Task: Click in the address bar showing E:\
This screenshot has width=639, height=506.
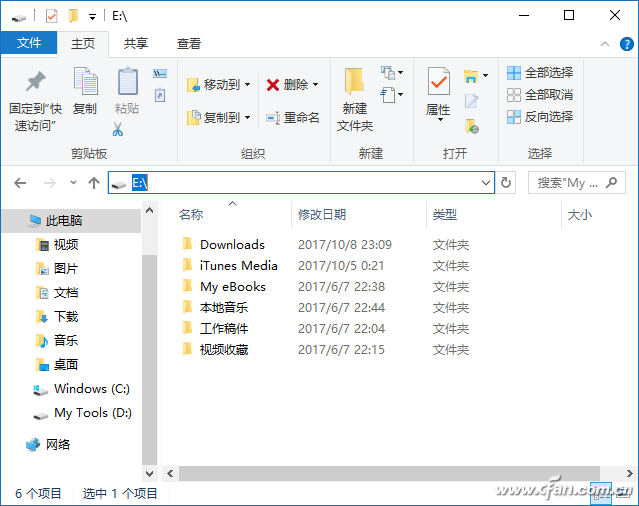Action: coord(301,183)
